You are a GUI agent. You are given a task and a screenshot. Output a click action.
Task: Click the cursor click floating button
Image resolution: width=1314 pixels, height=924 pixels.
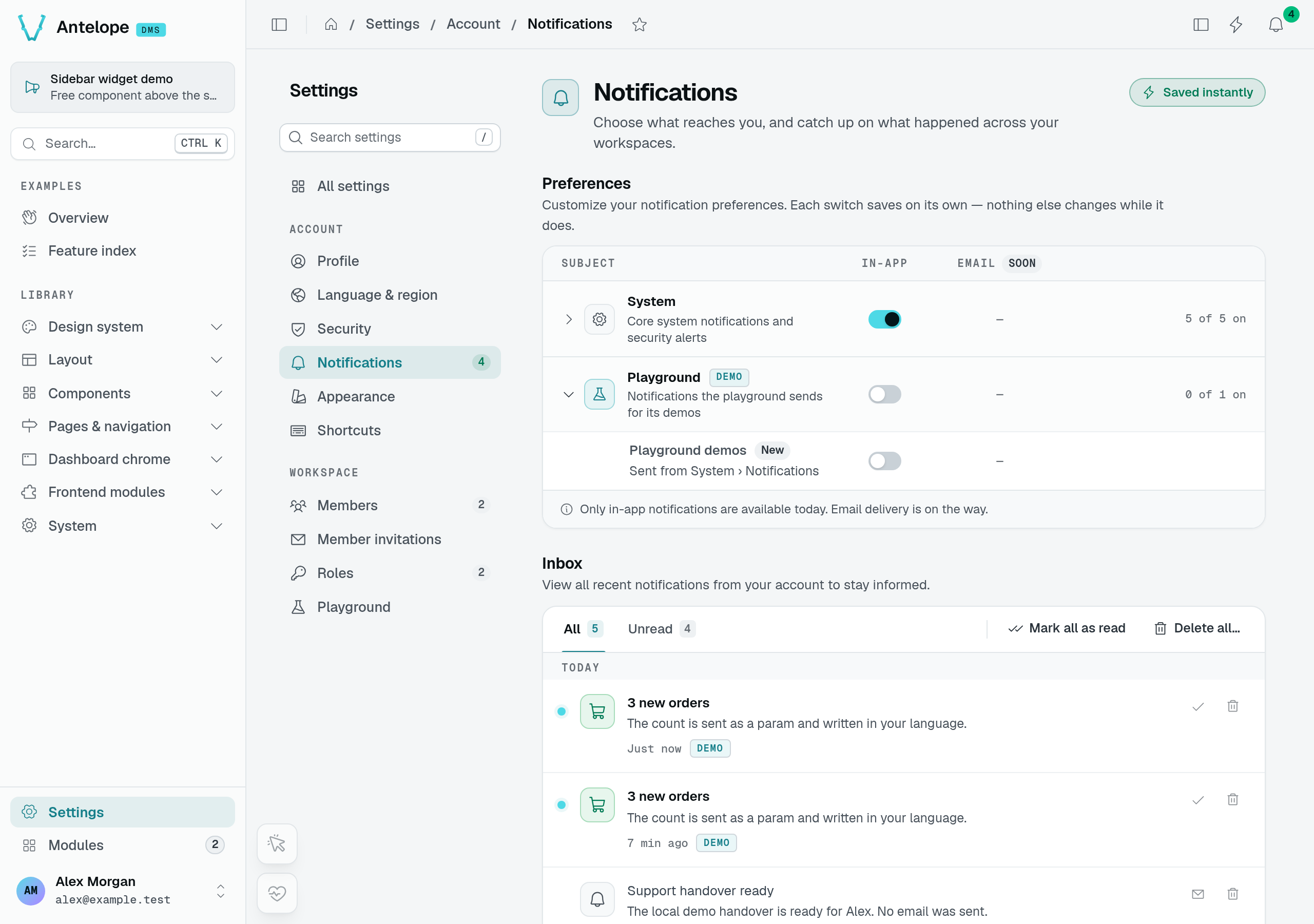click(x=277, y=843)
